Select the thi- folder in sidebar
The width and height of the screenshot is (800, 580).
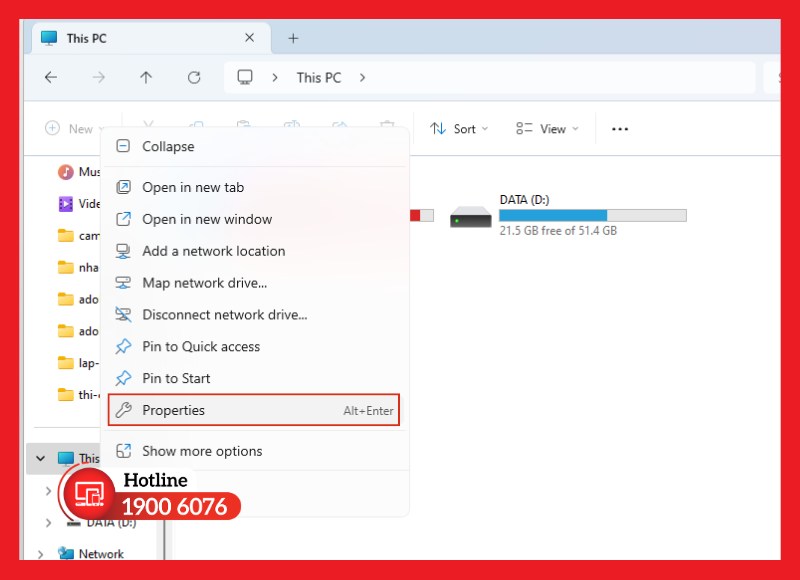point(78,394)
